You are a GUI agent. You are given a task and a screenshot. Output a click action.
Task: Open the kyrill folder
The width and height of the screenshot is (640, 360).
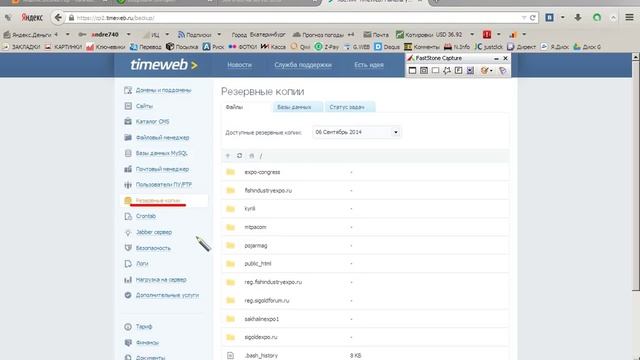tap(250, 209)
